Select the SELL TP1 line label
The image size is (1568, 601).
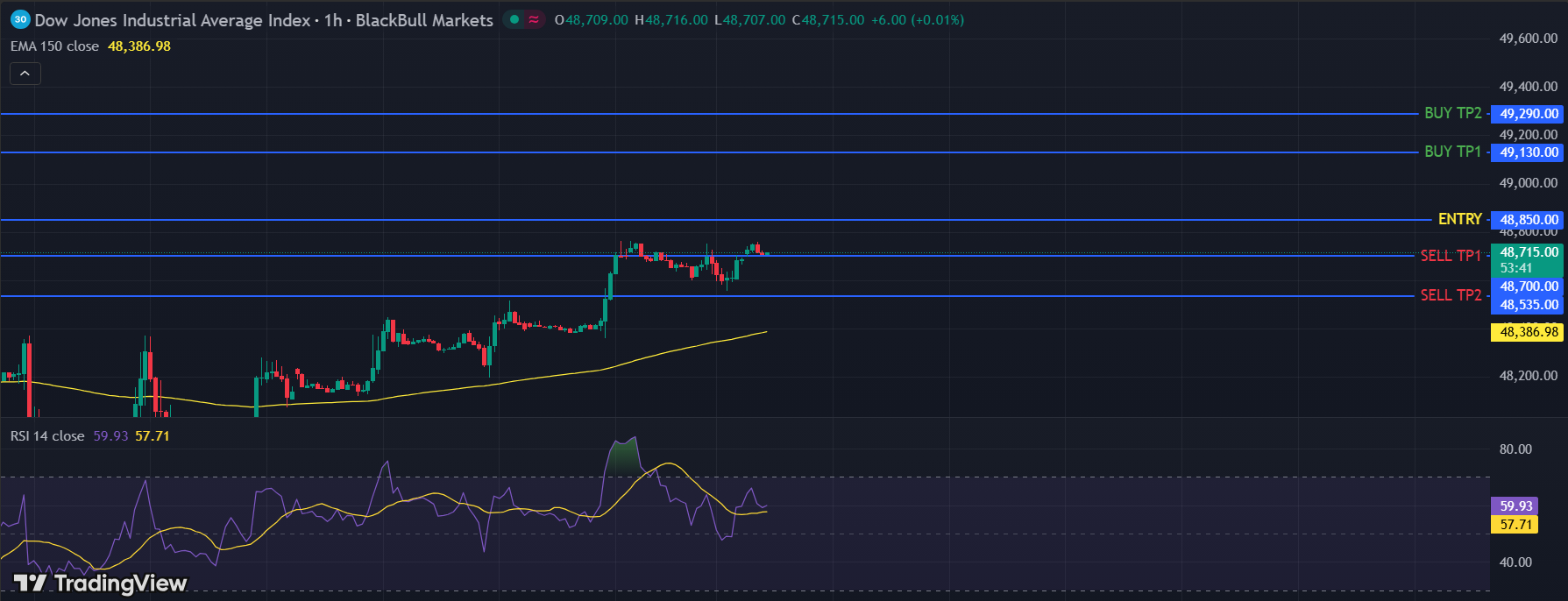[x=1450, y=256]
